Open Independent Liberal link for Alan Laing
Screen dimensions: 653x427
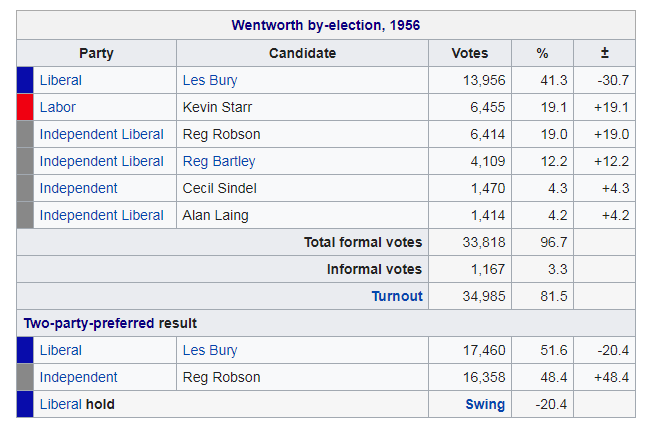101,215
